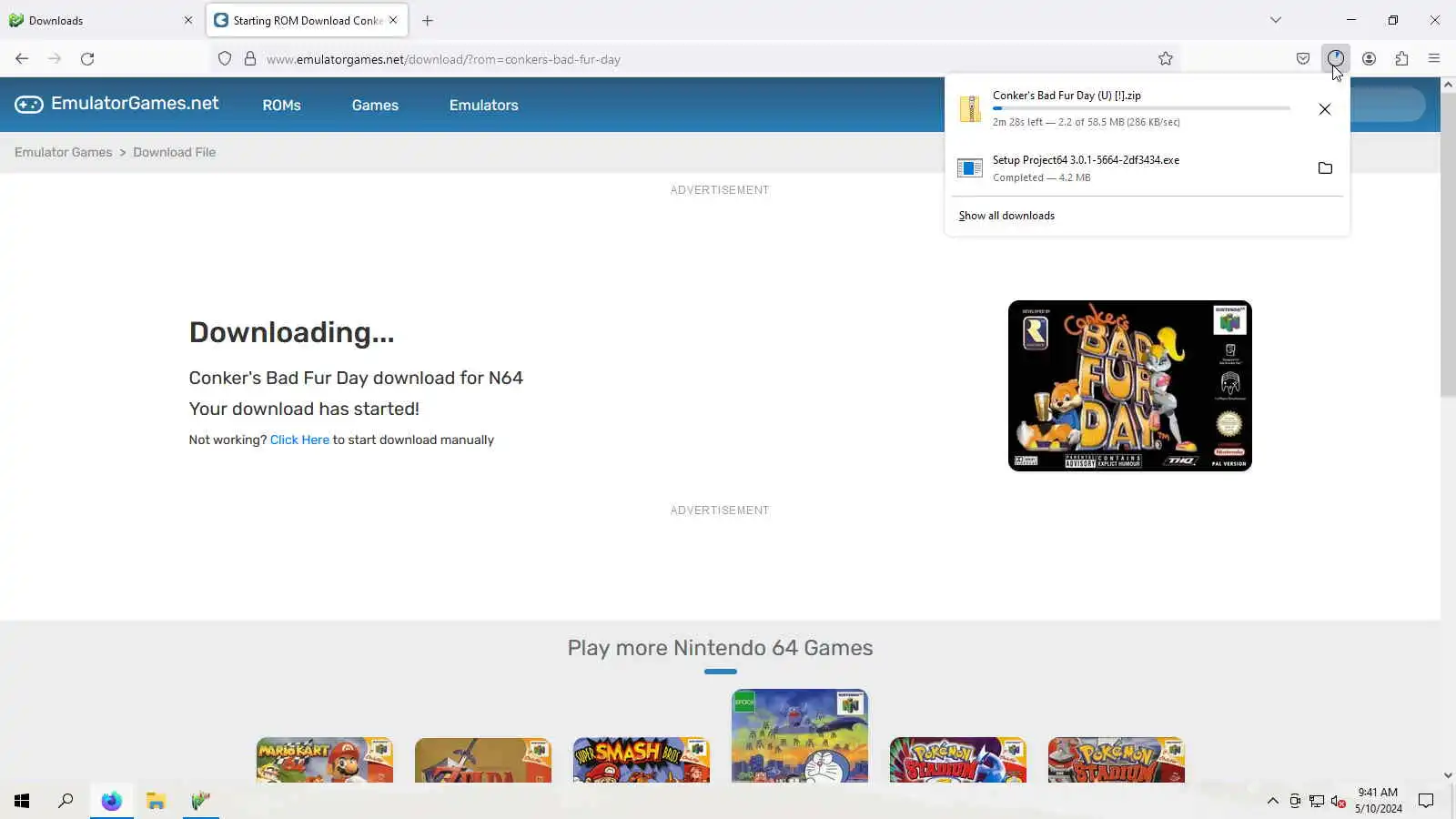This screenshot has height=819, width=1456.
Task: Open the Emulators menu
Action: point(483,106)
